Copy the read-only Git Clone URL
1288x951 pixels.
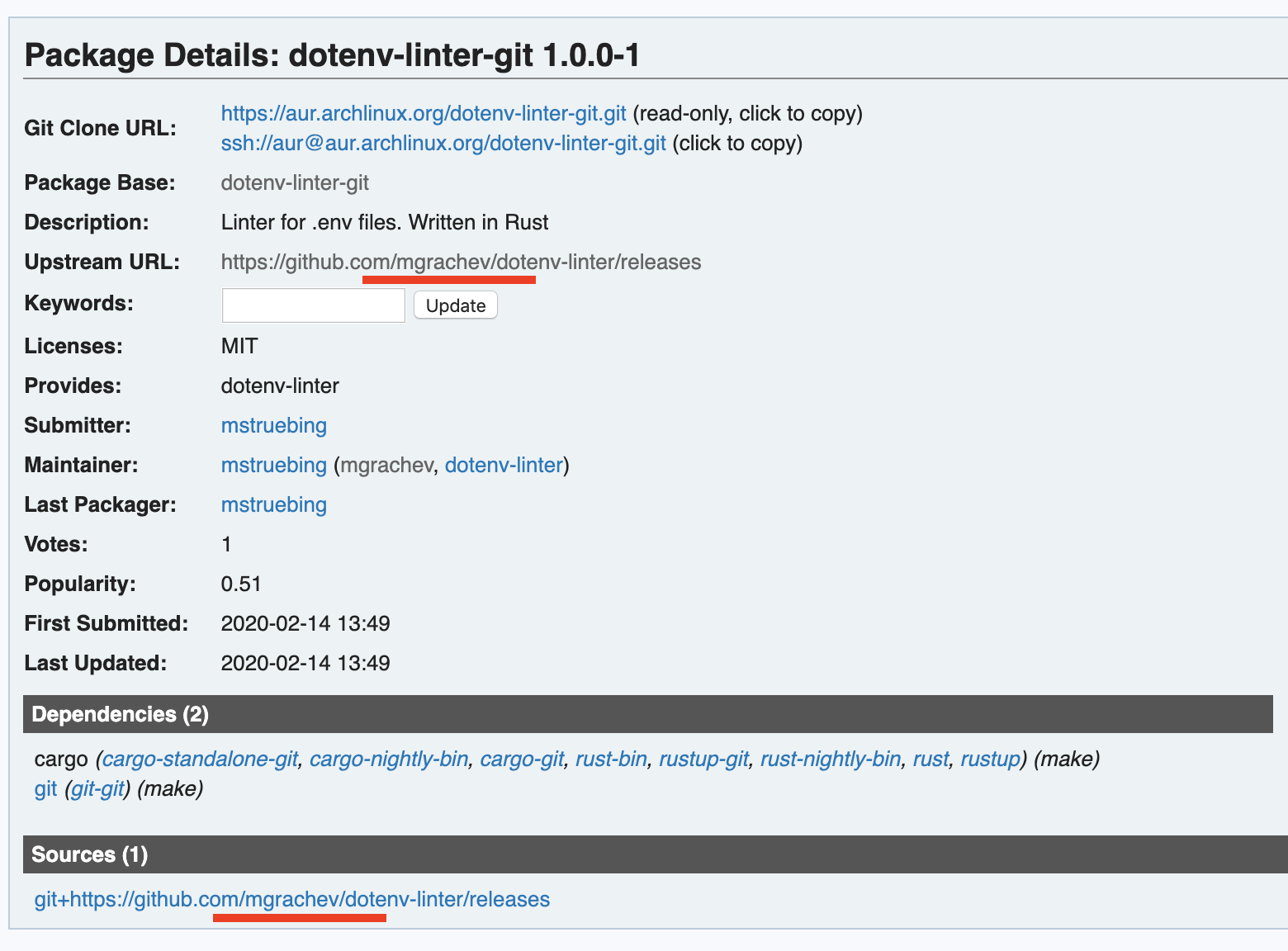[422, 113]
